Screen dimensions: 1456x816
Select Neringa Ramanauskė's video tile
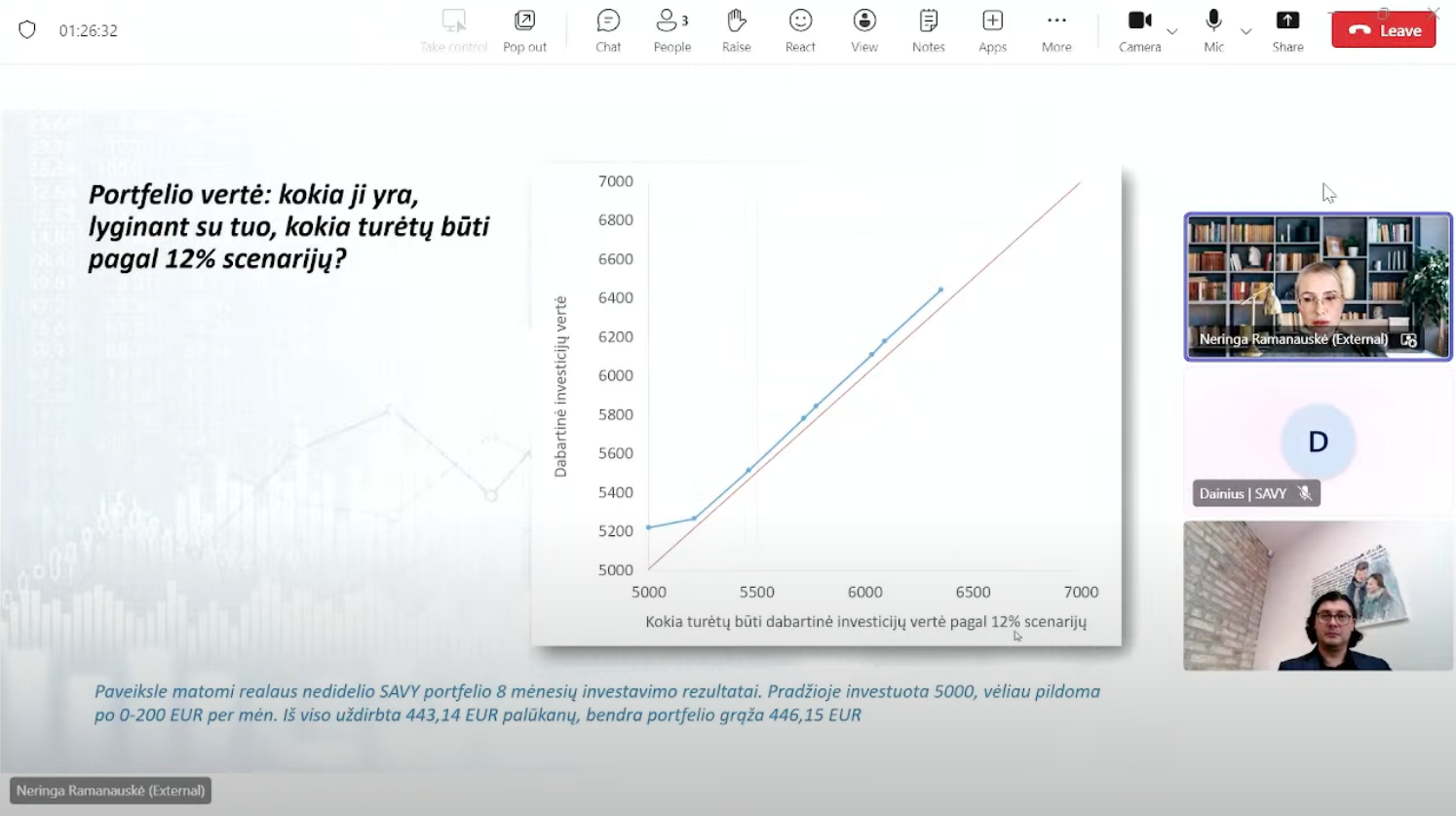(1318, 287)
